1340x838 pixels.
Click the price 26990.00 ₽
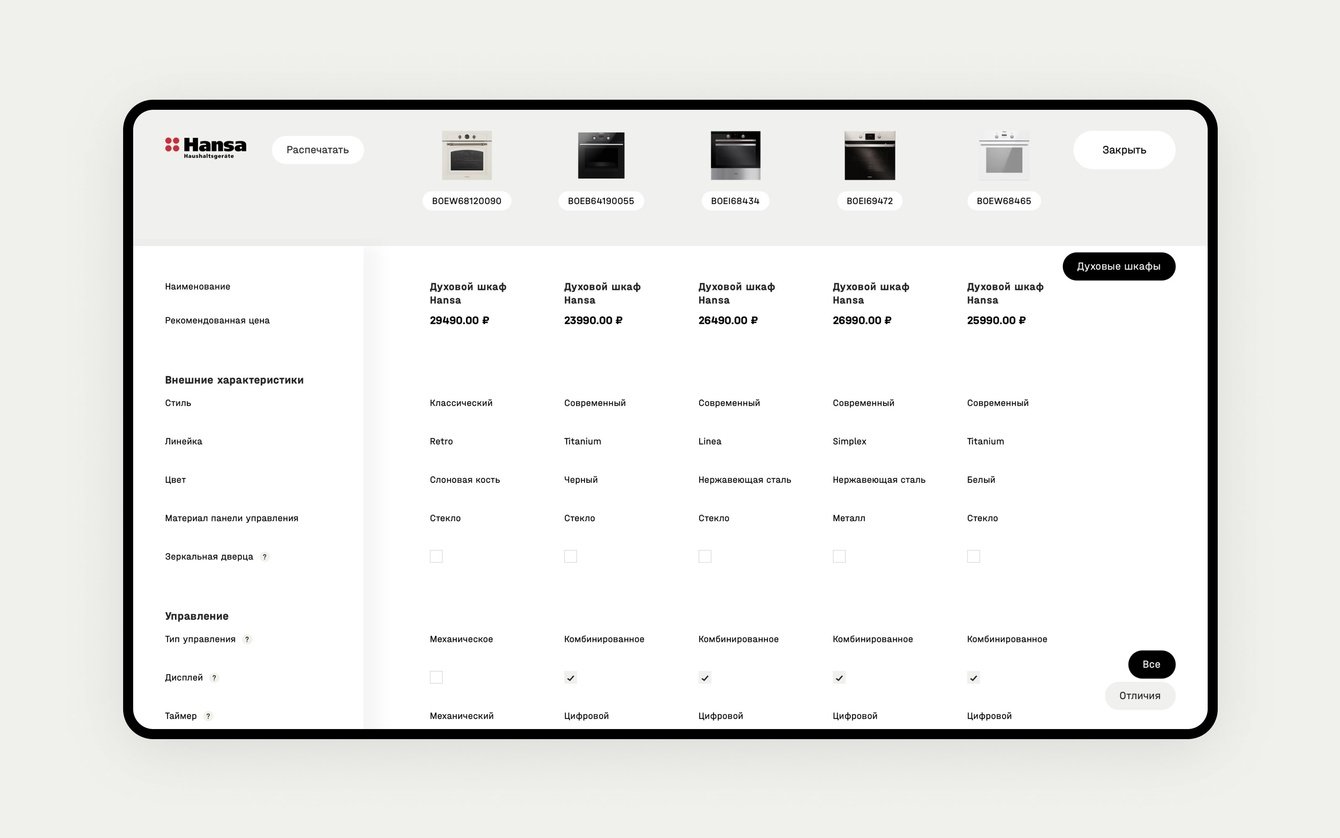pos(862,321)
